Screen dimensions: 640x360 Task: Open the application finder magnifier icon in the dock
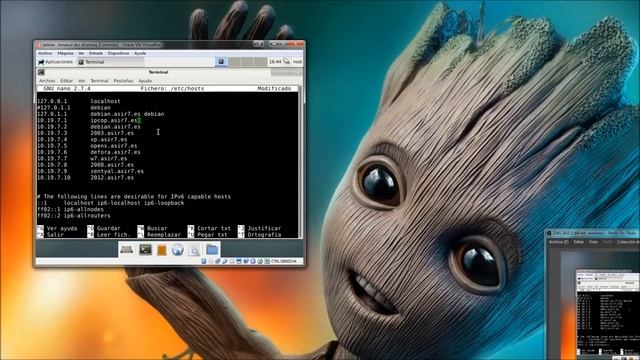[x=195, y=250]
